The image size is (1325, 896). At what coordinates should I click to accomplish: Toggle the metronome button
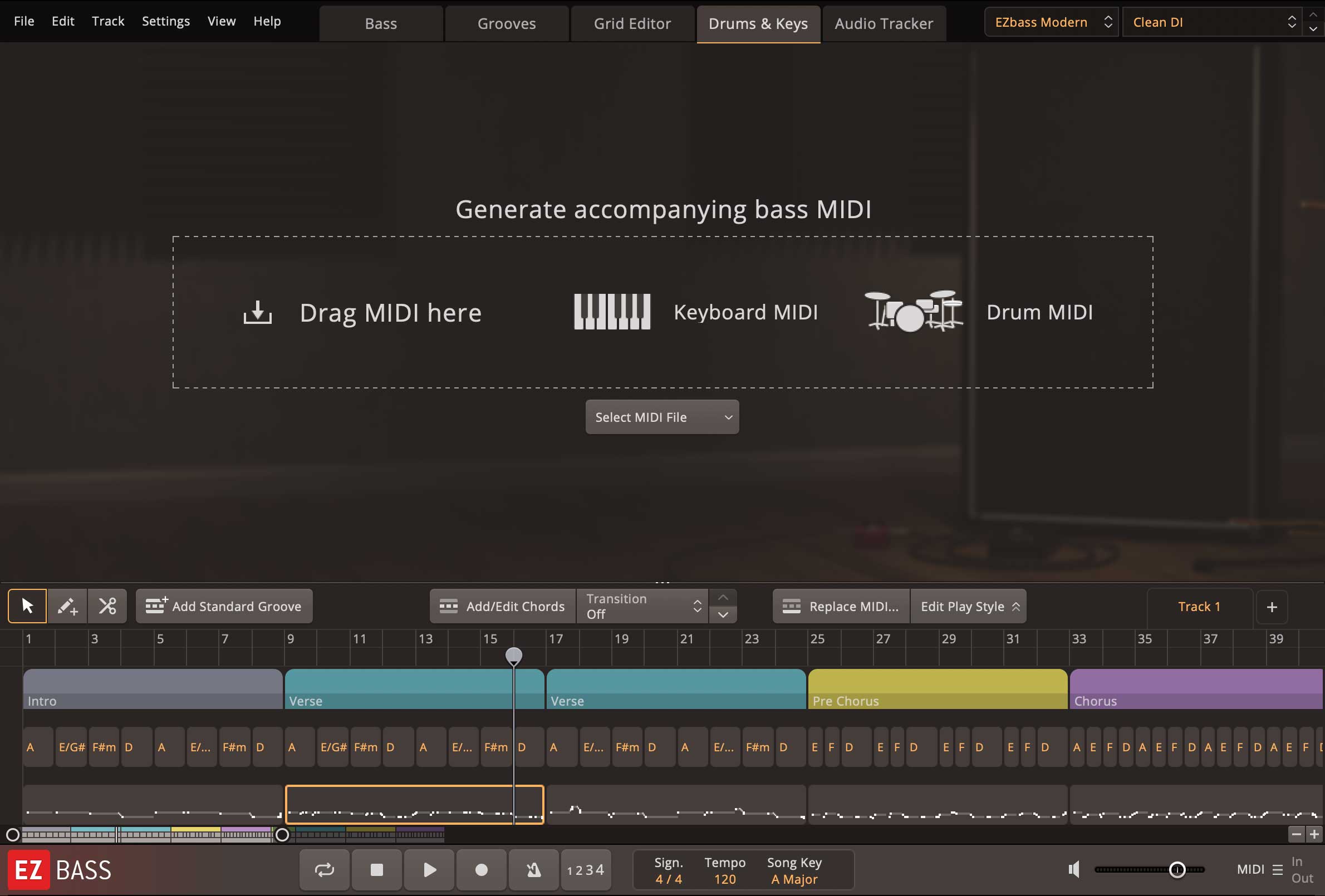[533, 870]
